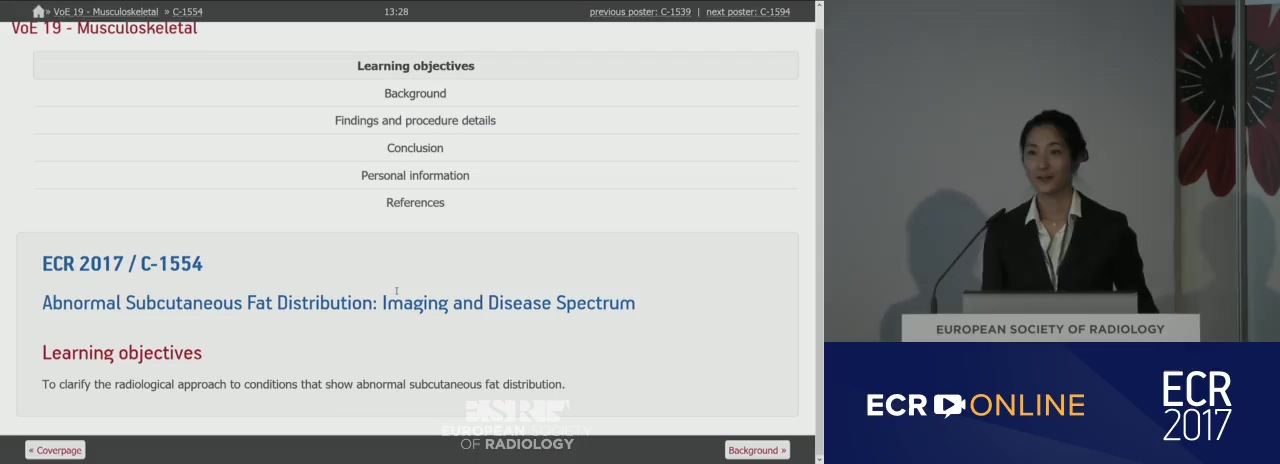This screenshot has height=464, width=1280.
Task: Open the C-1554 breadcrumb link
Action: click(187, 12)
